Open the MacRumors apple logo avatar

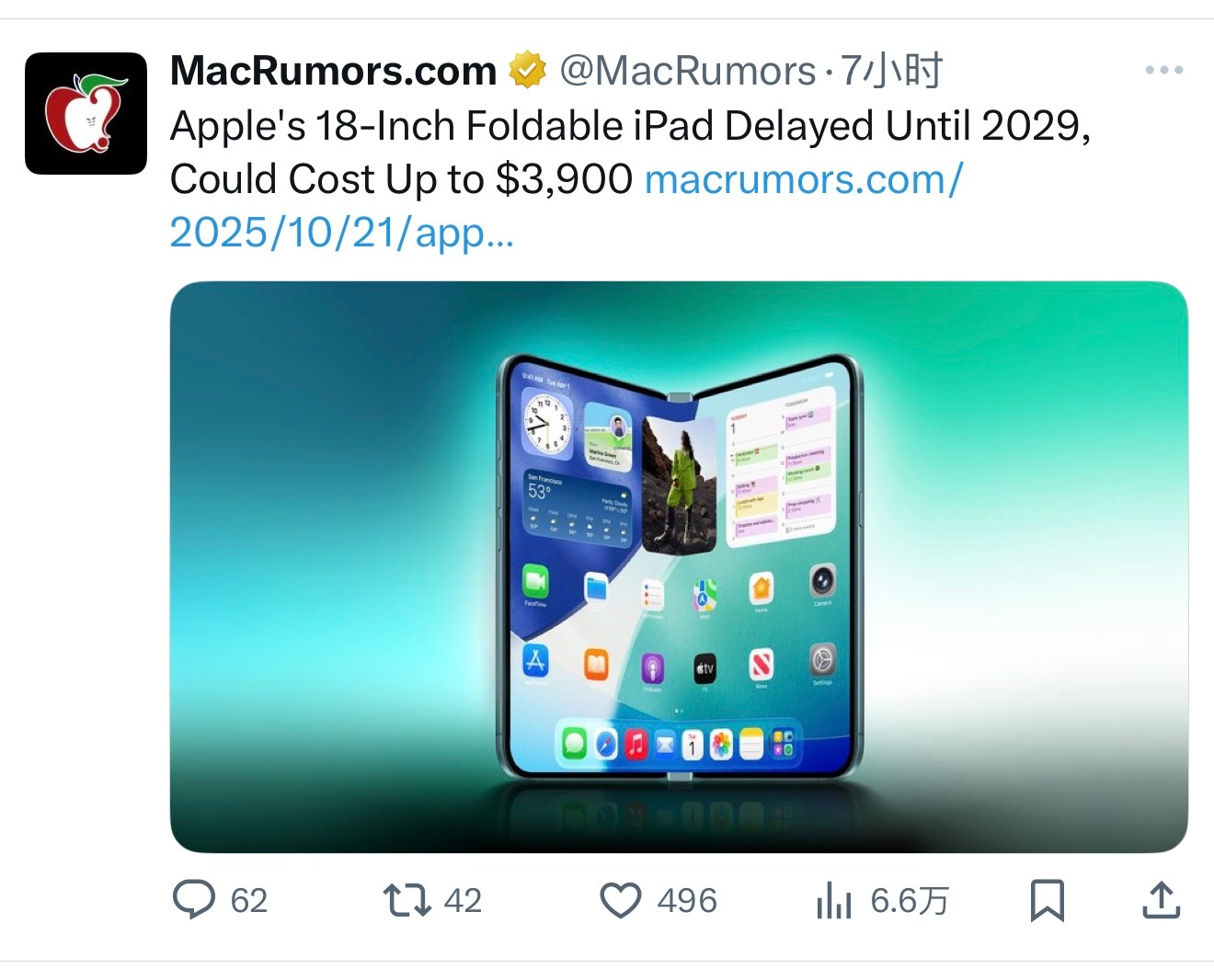[x=86, y=113]
